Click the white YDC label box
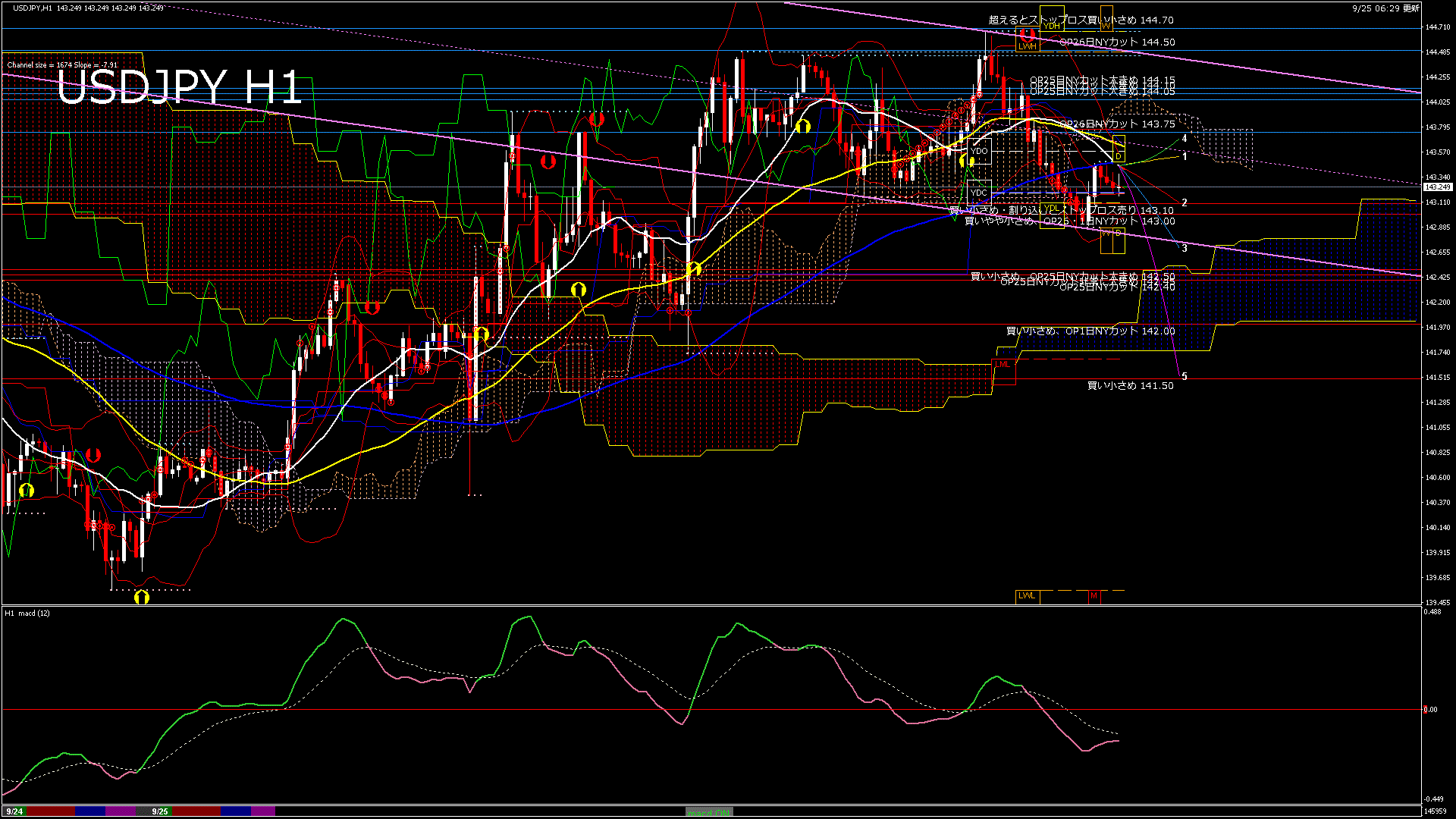Viewport: 1456px width, 819px height. [x=979, y=193]
